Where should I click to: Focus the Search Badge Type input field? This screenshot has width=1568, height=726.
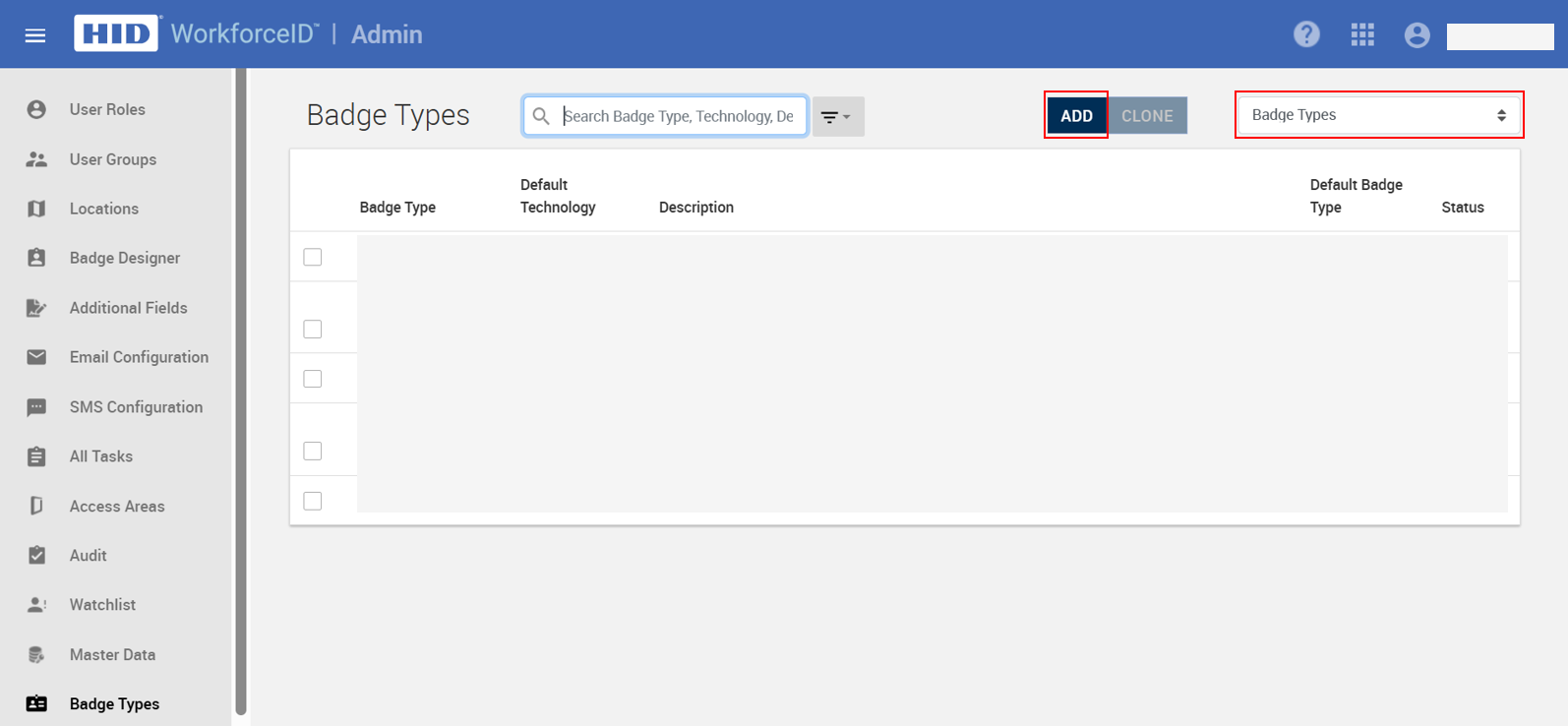tap(679, 116)
